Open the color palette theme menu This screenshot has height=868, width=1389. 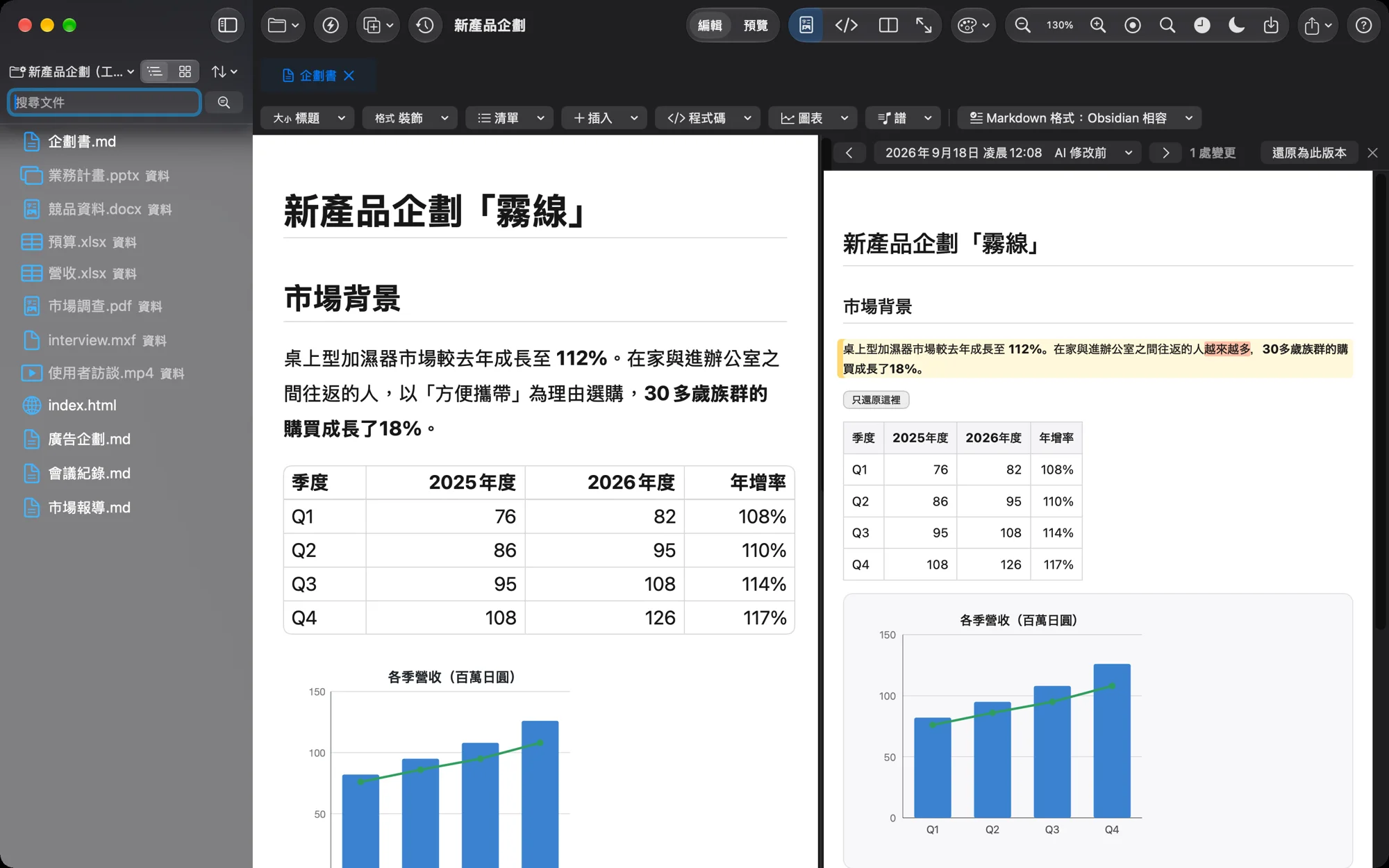tap(973, 26)
